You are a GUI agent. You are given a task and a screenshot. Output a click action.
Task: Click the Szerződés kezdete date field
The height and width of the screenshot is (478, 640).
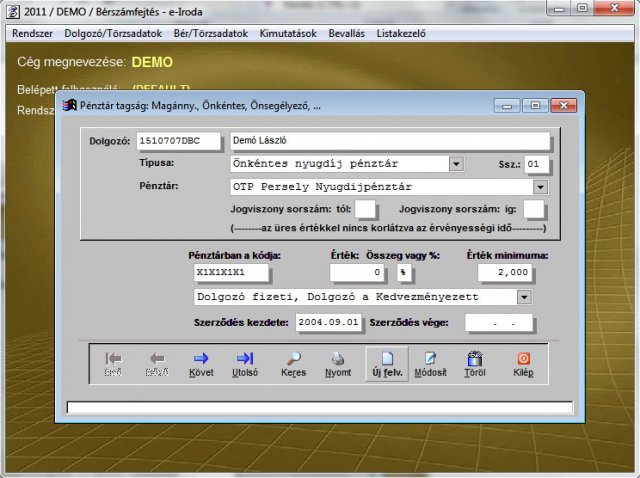pos(328,323)
